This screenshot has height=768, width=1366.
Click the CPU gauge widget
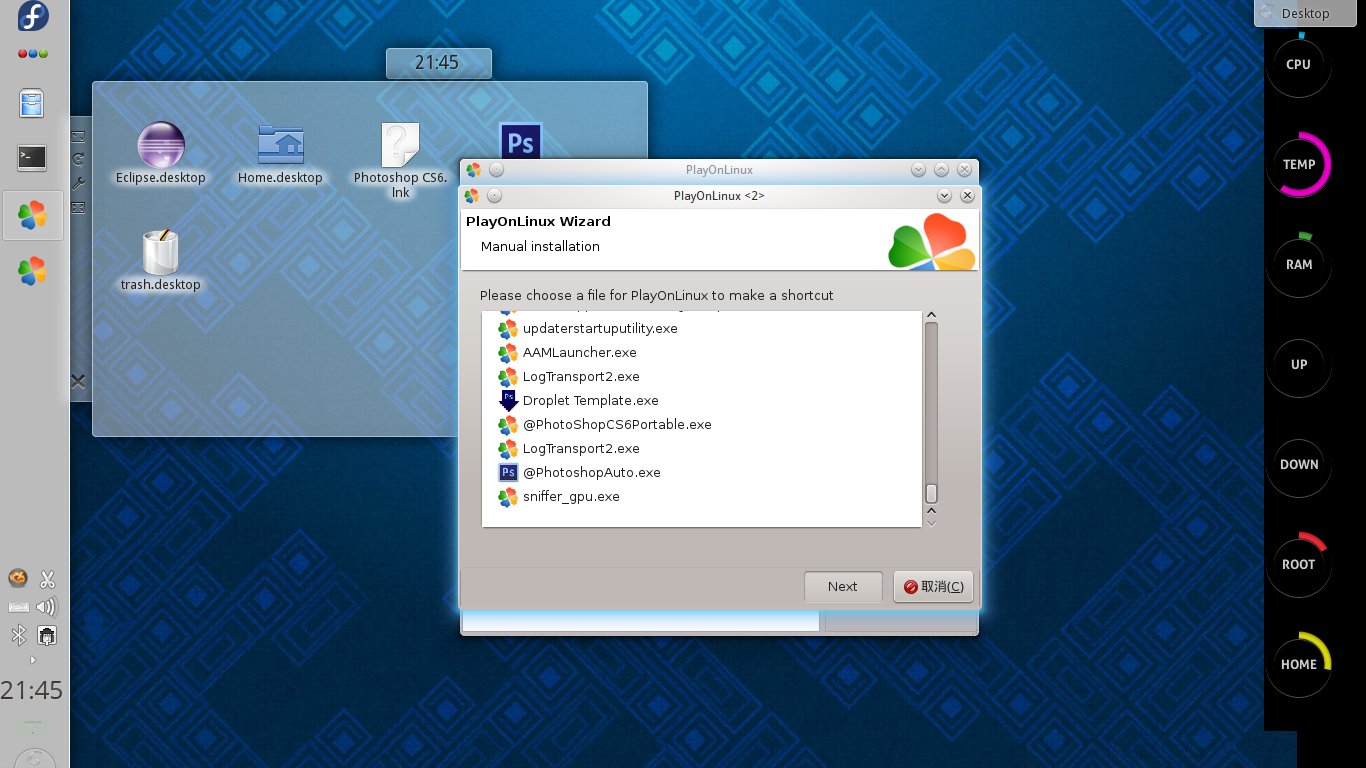pos(1299,64)
